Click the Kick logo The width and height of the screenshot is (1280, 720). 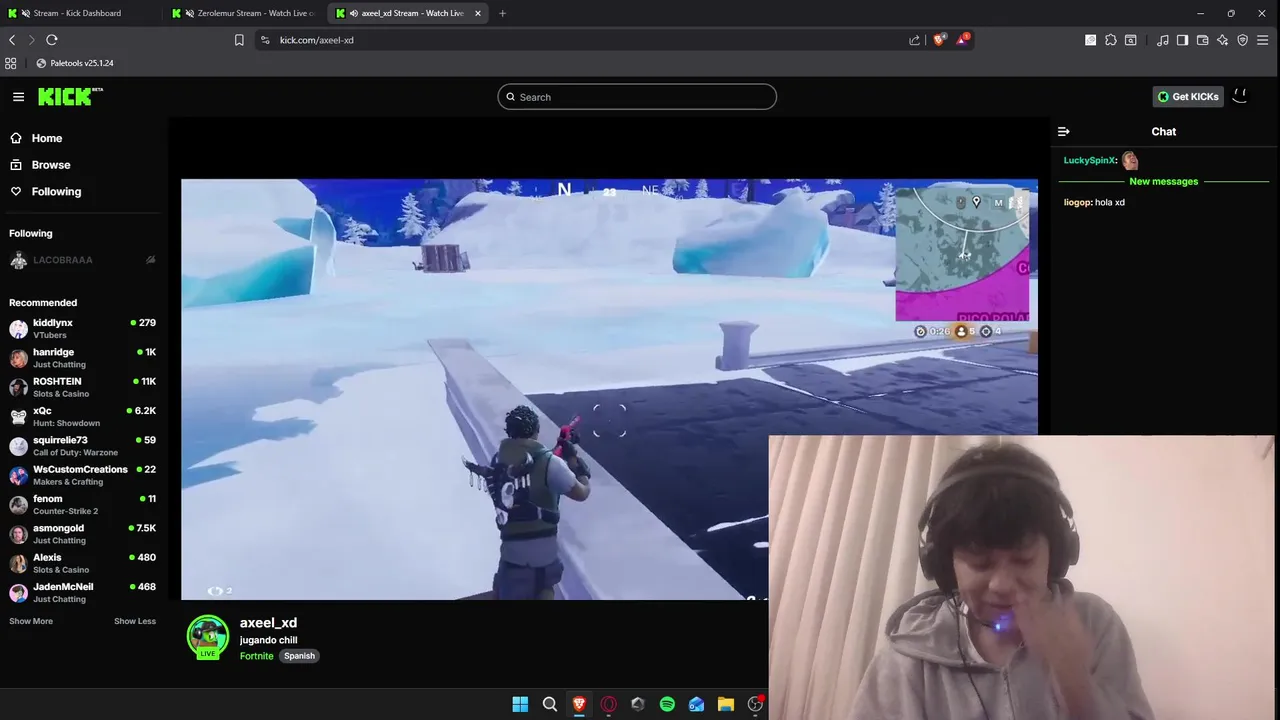(x=70, y=96)
